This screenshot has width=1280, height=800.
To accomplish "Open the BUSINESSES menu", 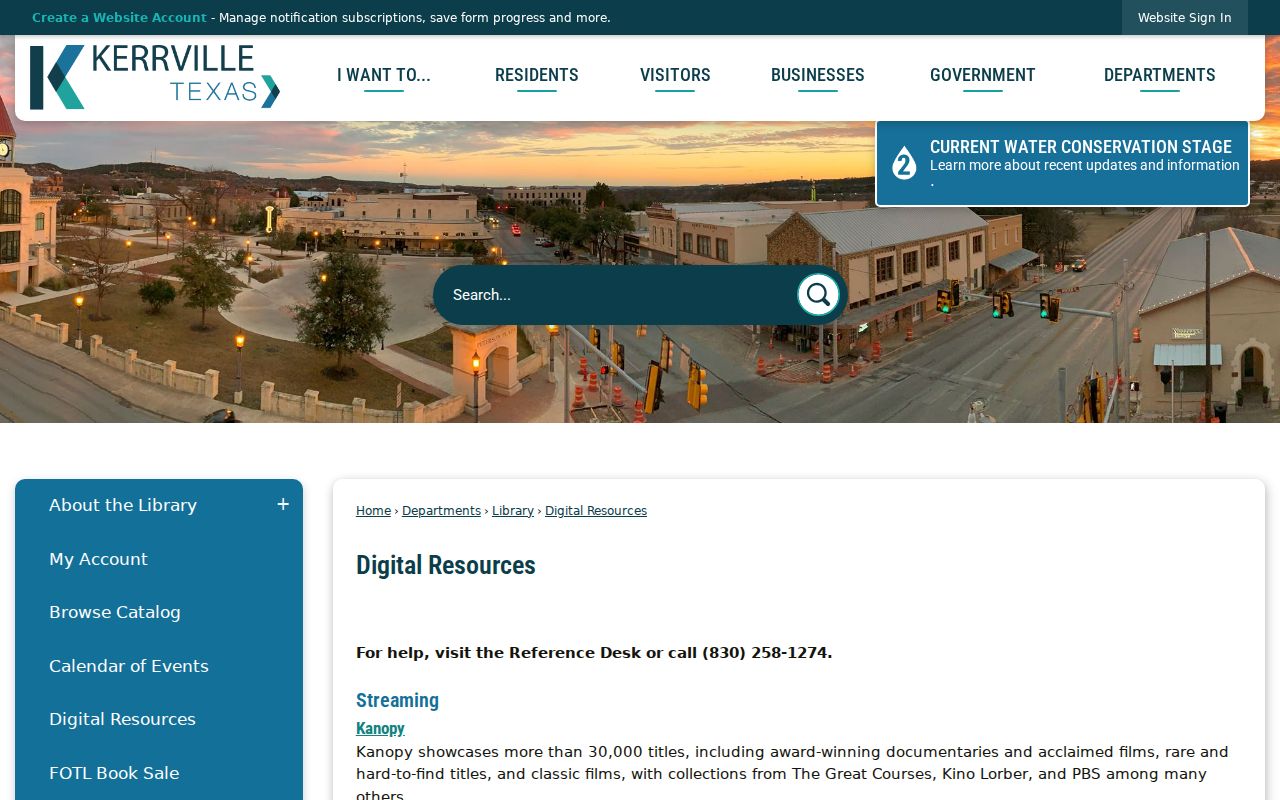I will coord(818,75).
